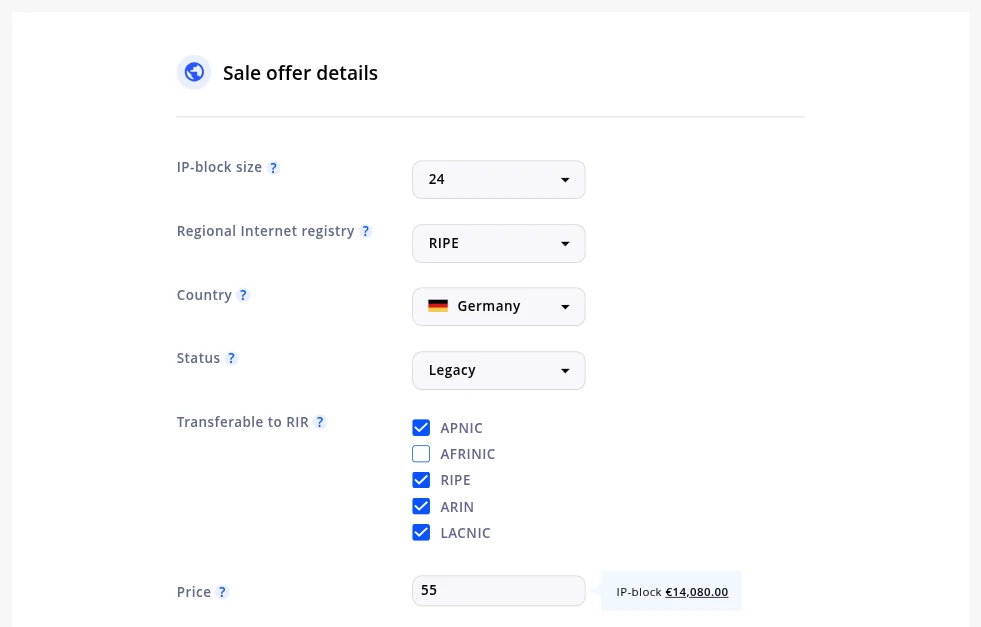
Task: Click the help icon next to Regional Internet registry
Action: 366,231
